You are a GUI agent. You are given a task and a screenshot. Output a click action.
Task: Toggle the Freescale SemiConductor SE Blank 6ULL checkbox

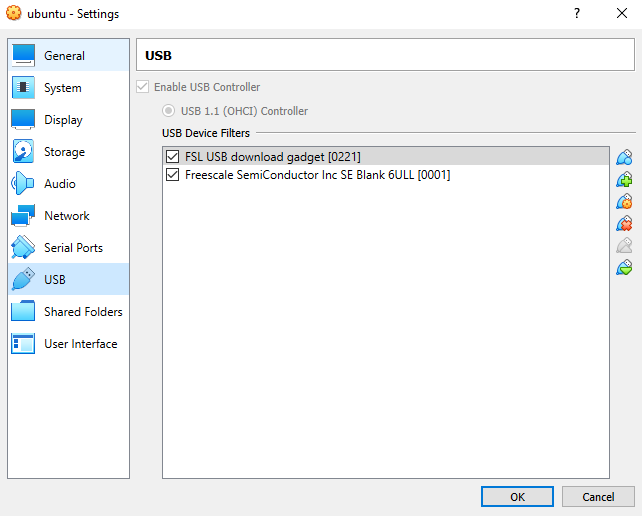[173, 175]
